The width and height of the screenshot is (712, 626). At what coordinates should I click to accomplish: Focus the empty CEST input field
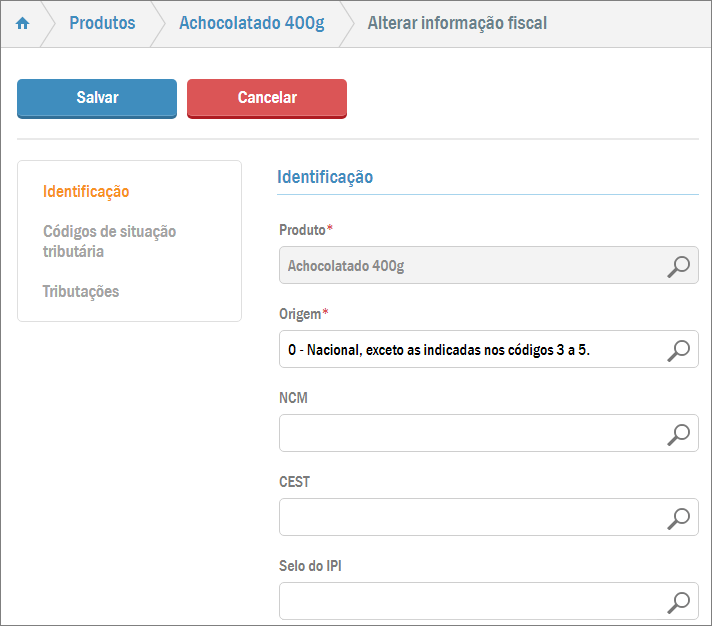(x=470, y=518)
